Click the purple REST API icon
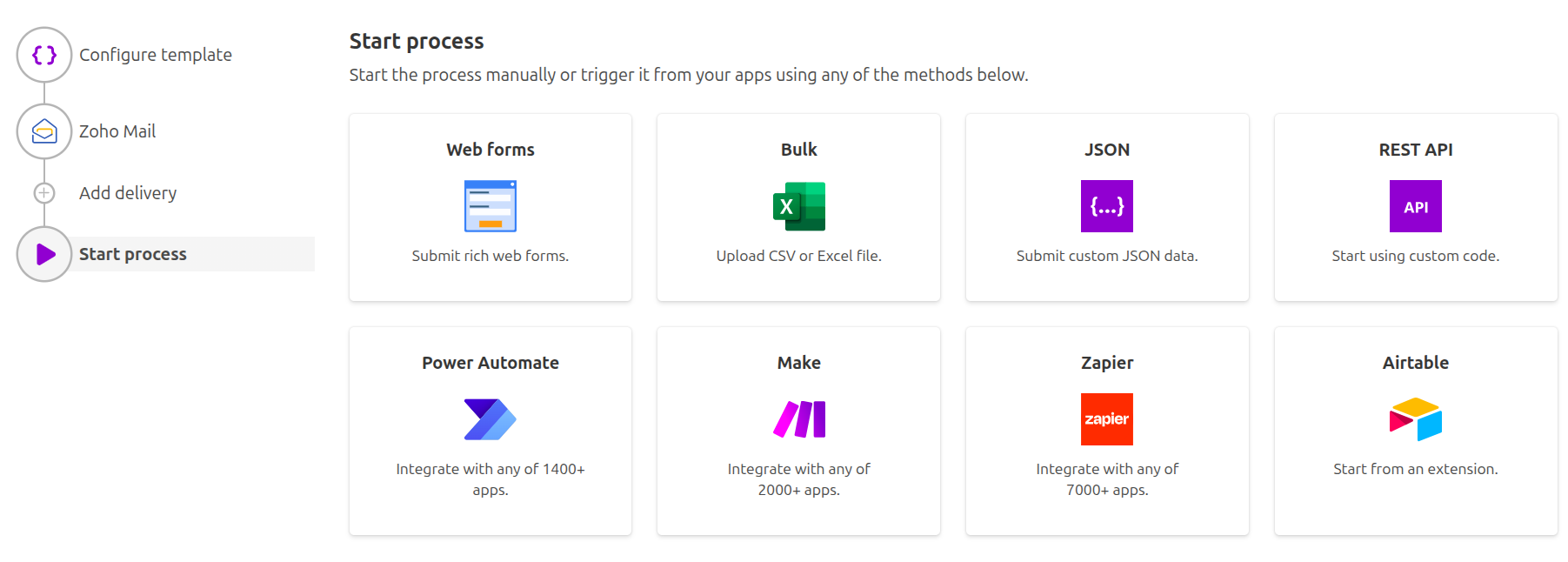 tap(1415, 206)
